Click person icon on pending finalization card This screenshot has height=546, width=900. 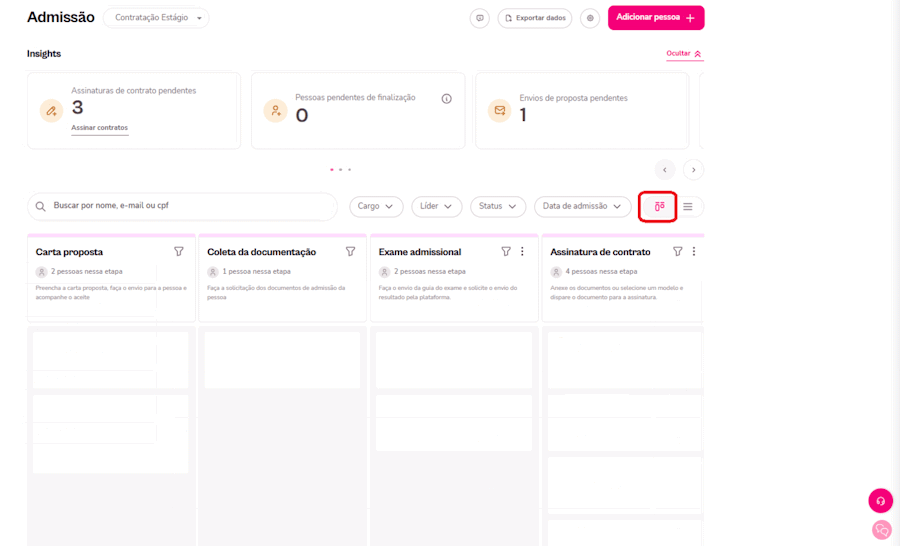coord(276,110)
